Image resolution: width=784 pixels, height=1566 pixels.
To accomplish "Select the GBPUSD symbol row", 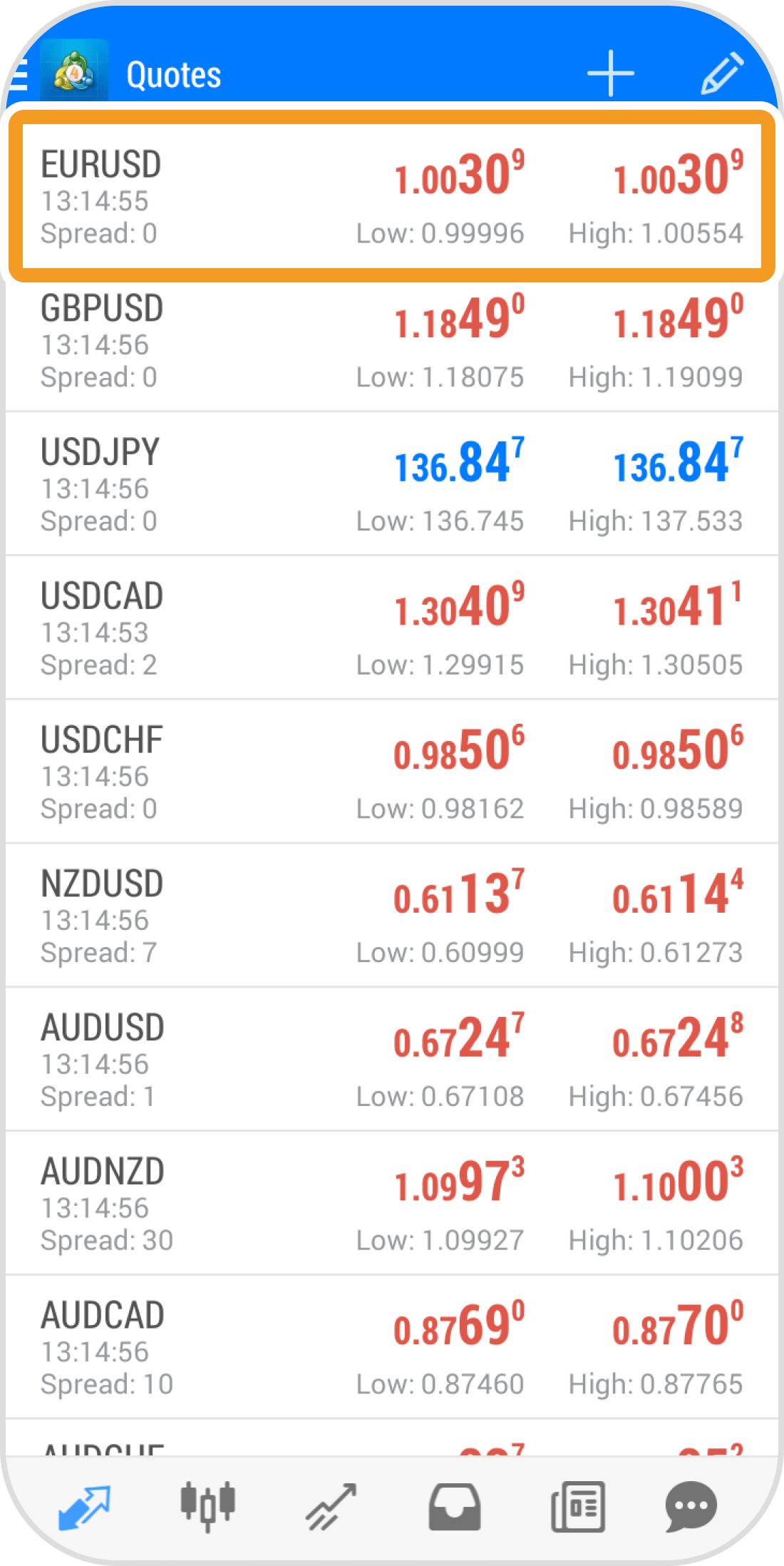I will click(391, 341).
